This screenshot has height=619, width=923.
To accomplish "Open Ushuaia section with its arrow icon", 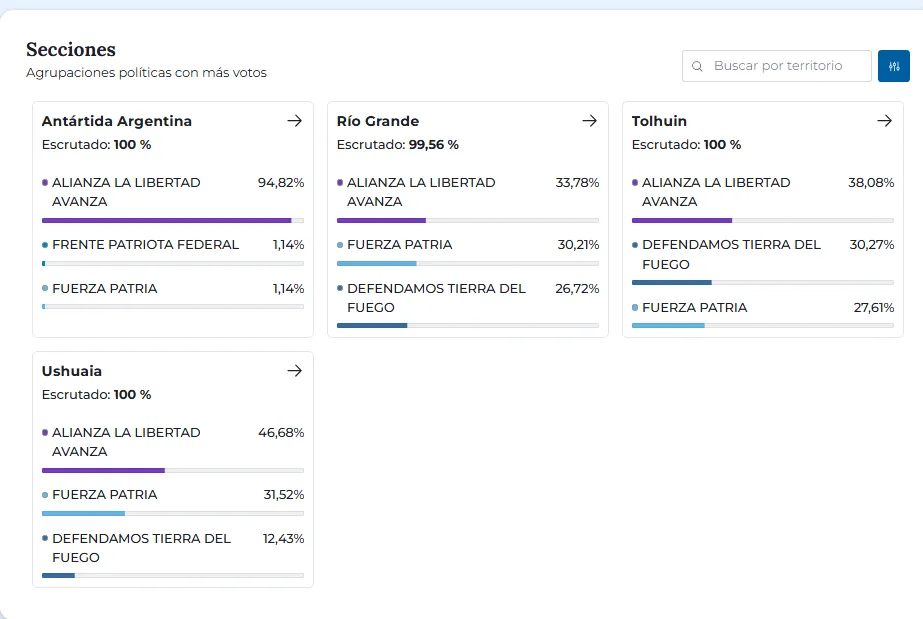I will 294,371.
